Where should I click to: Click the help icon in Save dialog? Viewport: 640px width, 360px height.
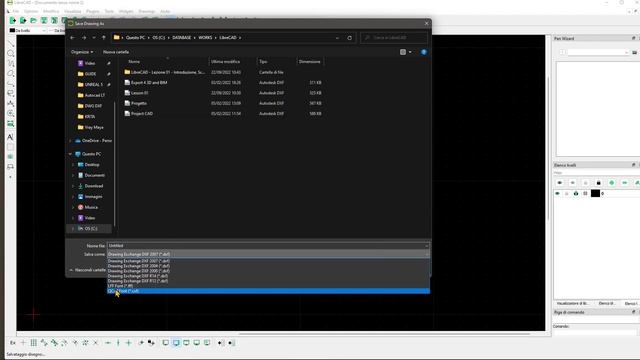[424, 52]
